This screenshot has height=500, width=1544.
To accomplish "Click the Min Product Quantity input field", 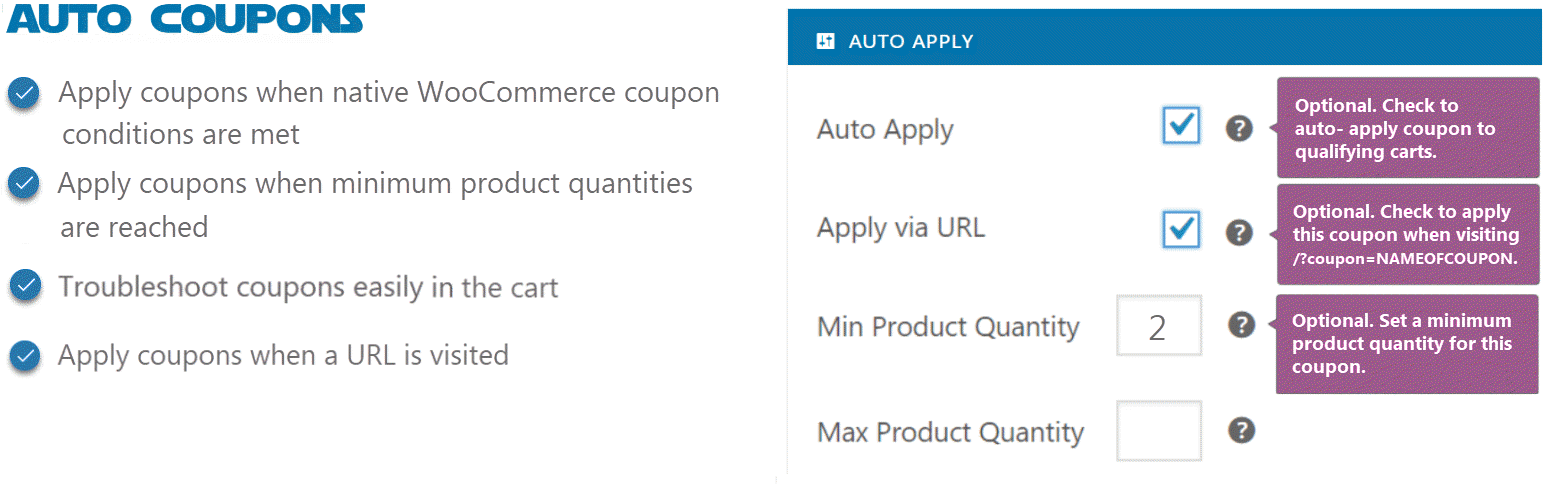I will pos(1159,326).
